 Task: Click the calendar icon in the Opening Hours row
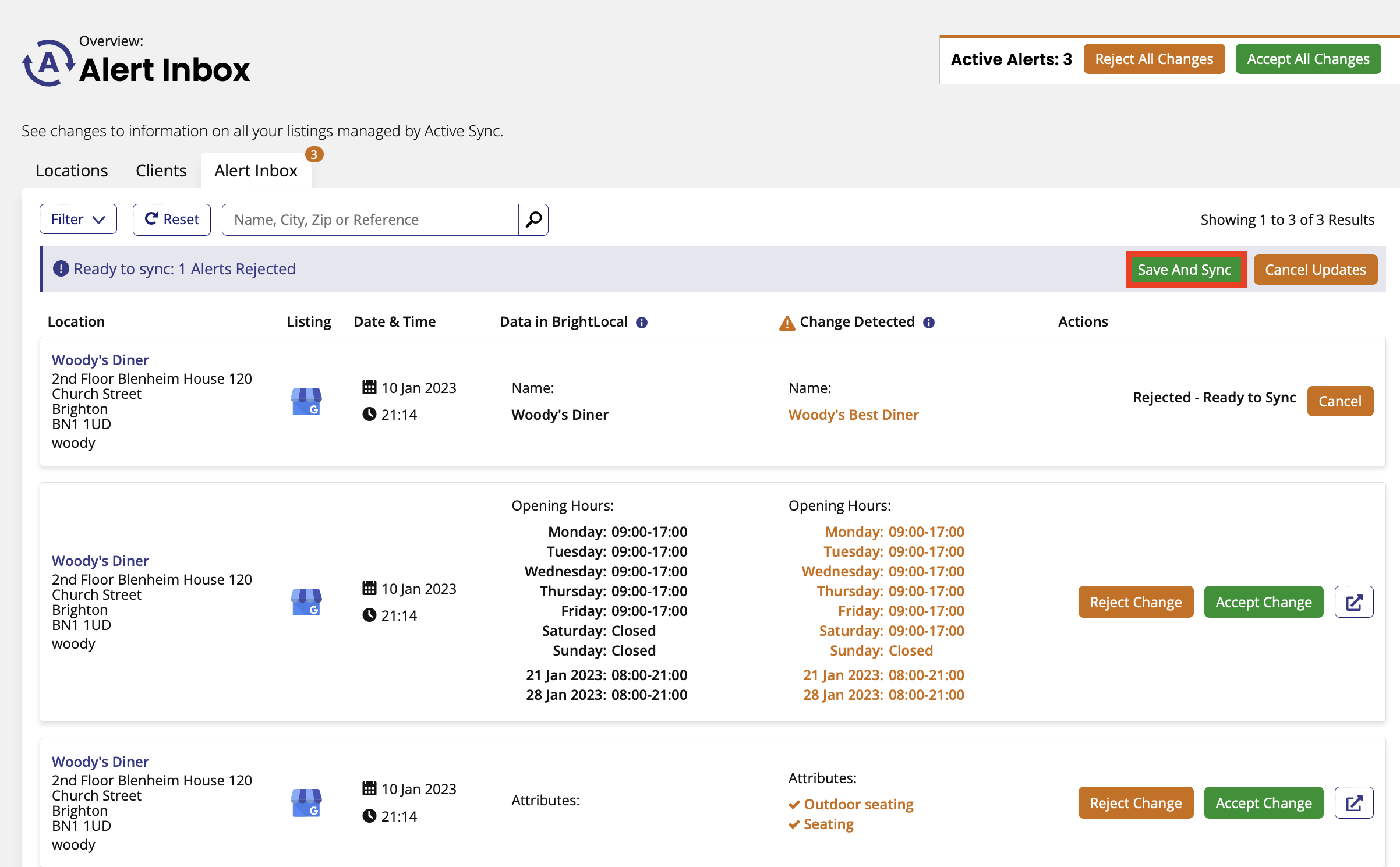pyautogui.click(x=369, y=588)
